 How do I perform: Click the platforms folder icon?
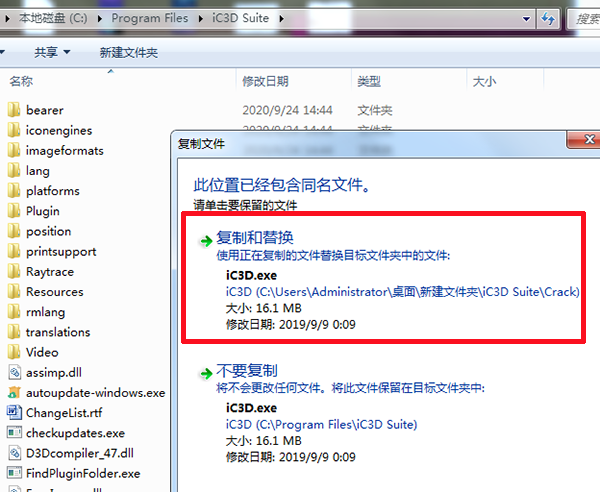coord(14,191)
